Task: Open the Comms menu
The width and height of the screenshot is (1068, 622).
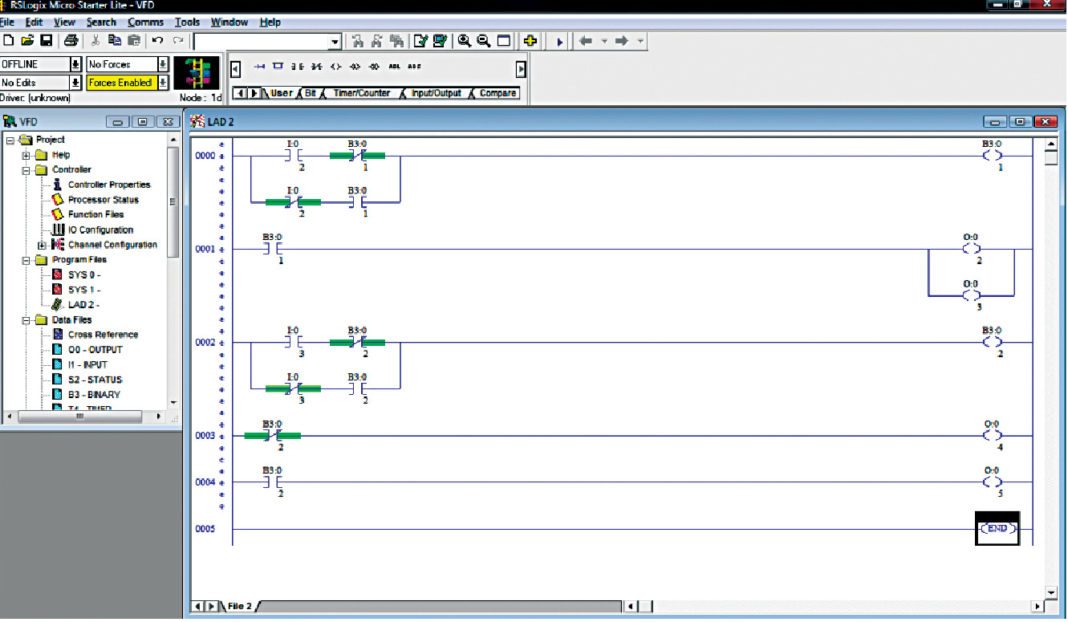Action: coord(146,21)
